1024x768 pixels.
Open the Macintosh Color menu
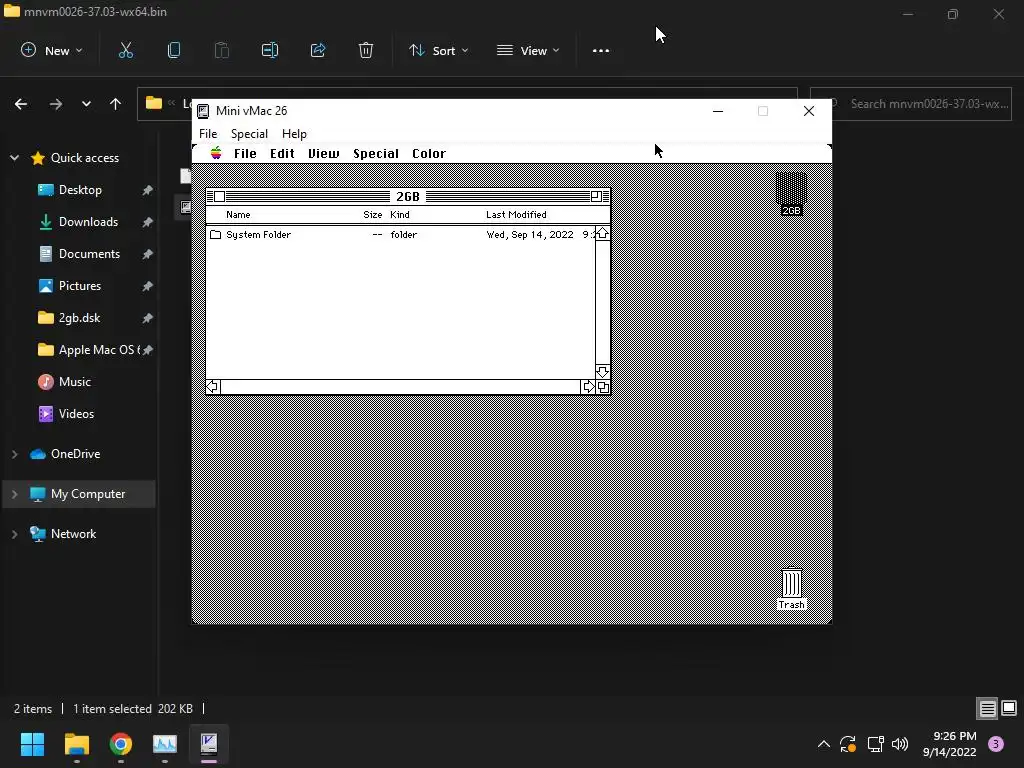428,153
